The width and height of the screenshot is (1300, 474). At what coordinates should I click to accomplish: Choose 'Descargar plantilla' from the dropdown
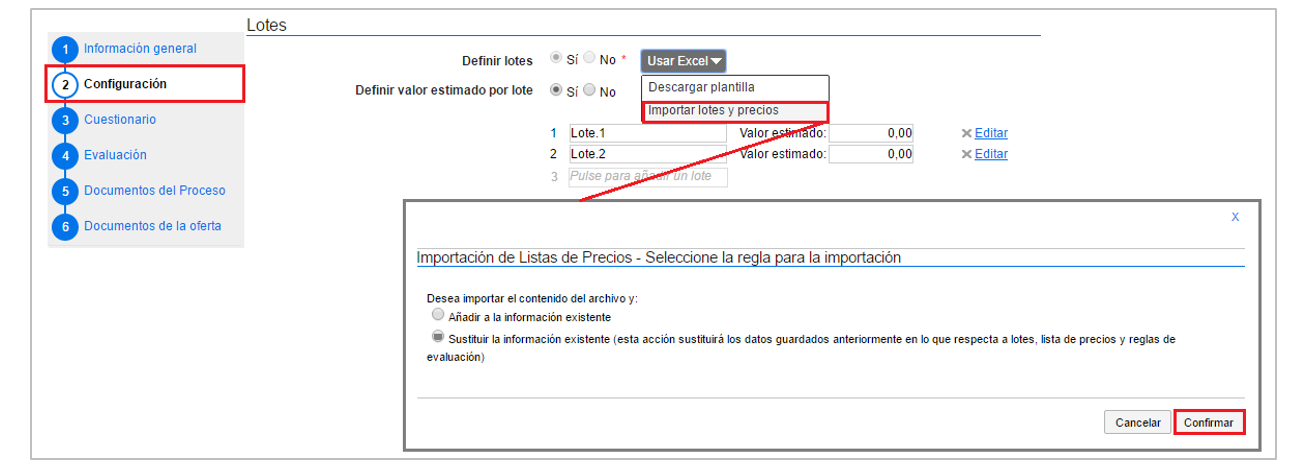[x=701, y=88]
